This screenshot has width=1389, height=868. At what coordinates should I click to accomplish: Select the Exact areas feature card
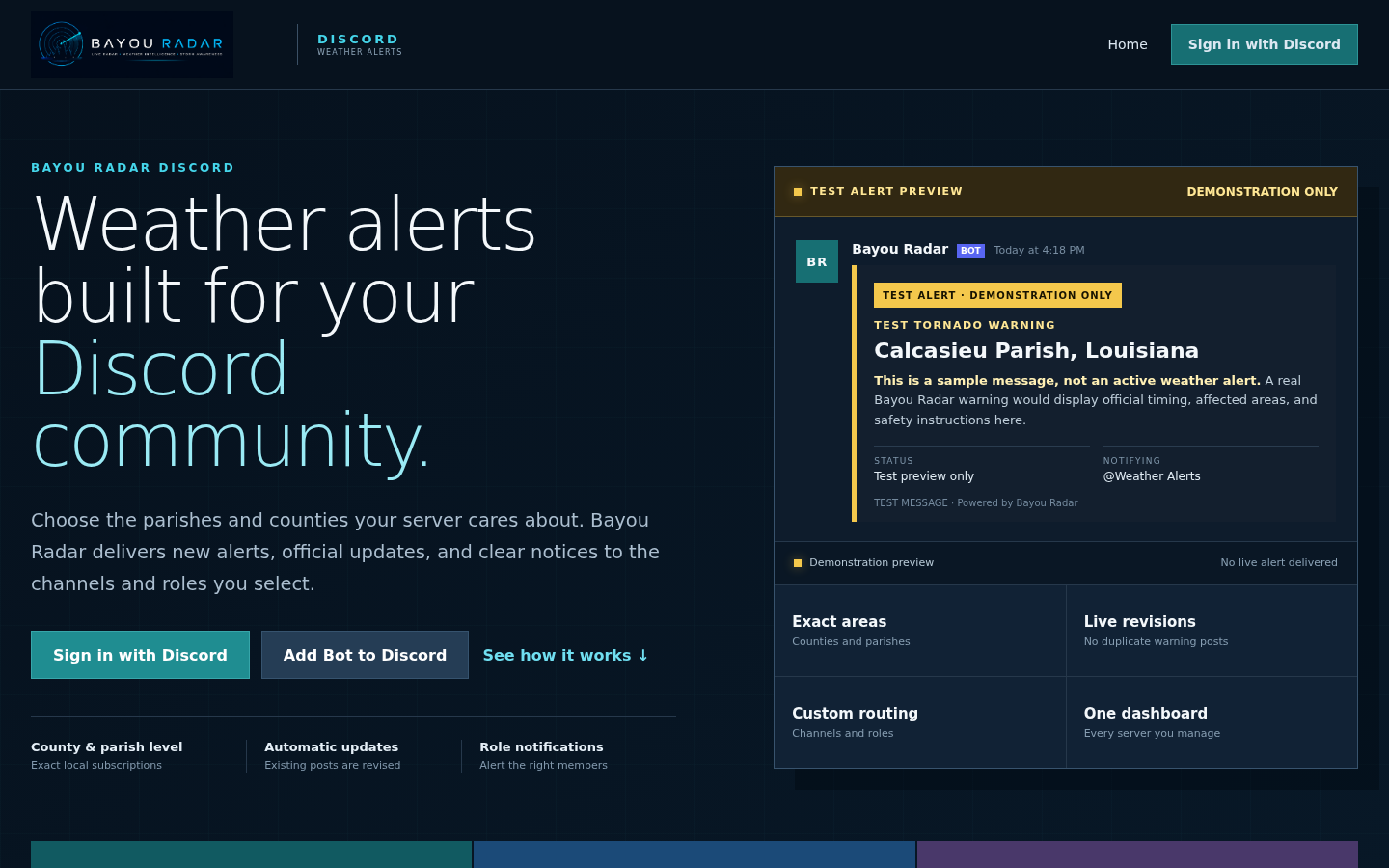point(920,631)
